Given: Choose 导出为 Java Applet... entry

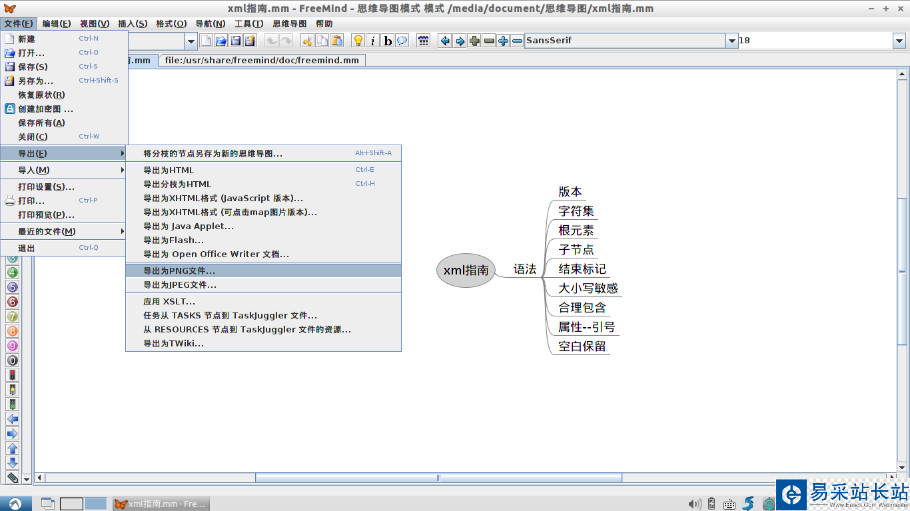Looking at the screenshot, I should click(x=263, y=226).
